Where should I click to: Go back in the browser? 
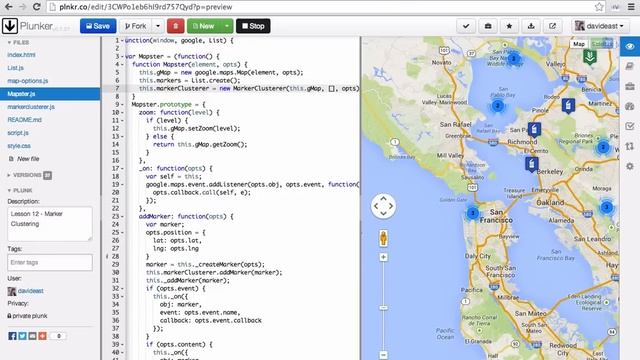(8, 7)
